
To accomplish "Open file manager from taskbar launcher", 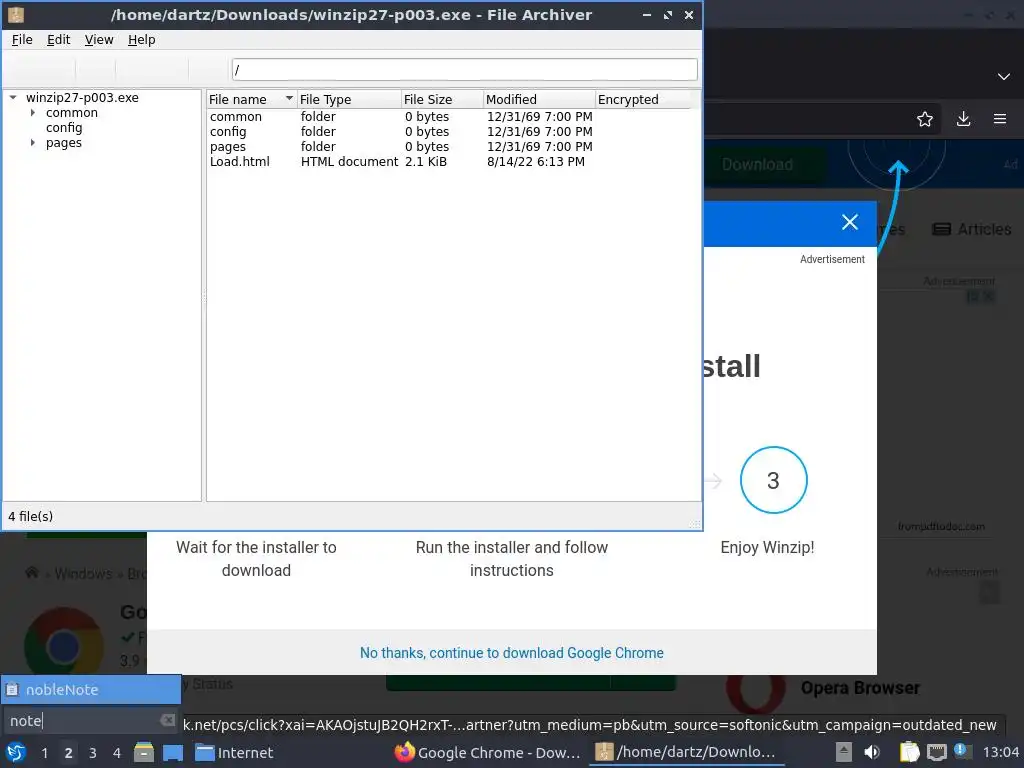I will (144, 752).
